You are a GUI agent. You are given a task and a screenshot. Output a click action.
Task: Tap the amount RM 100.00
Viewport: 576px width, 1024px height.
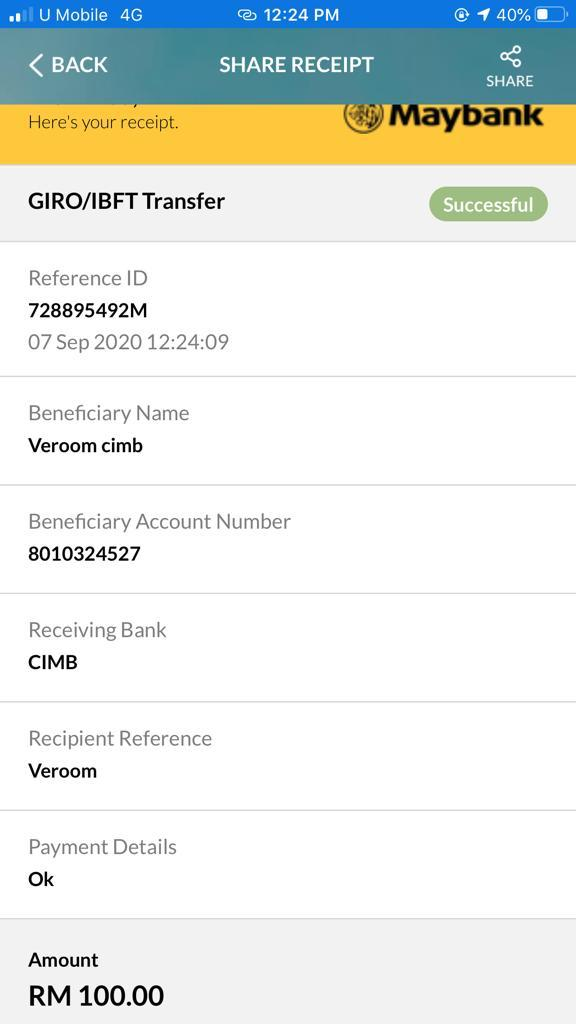96,995
